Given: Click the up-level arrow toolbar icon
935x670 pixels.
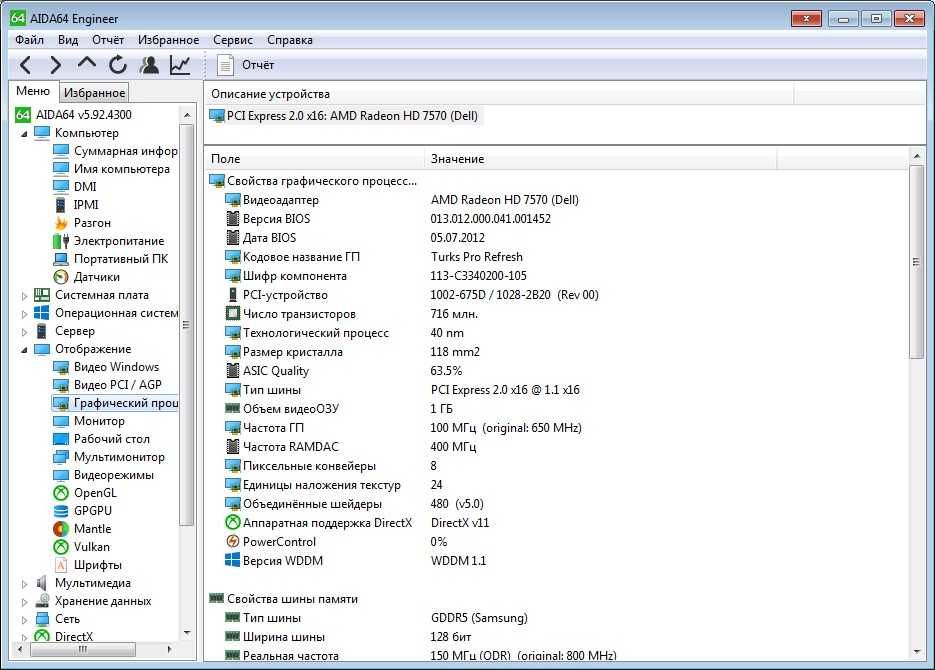Looking at the screenshot, I should (x=86, y=63).
